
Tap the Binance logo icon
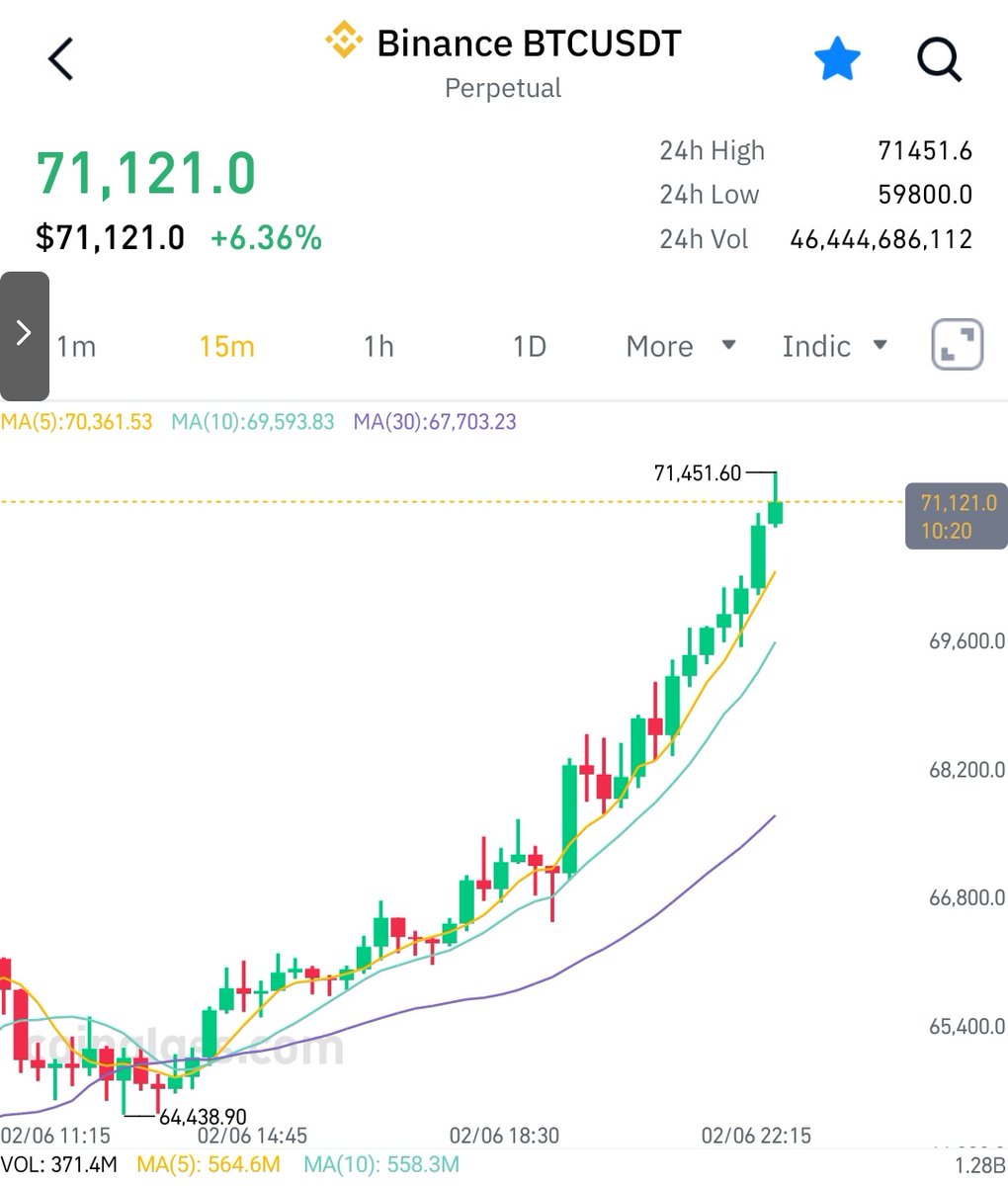[344, 42]
